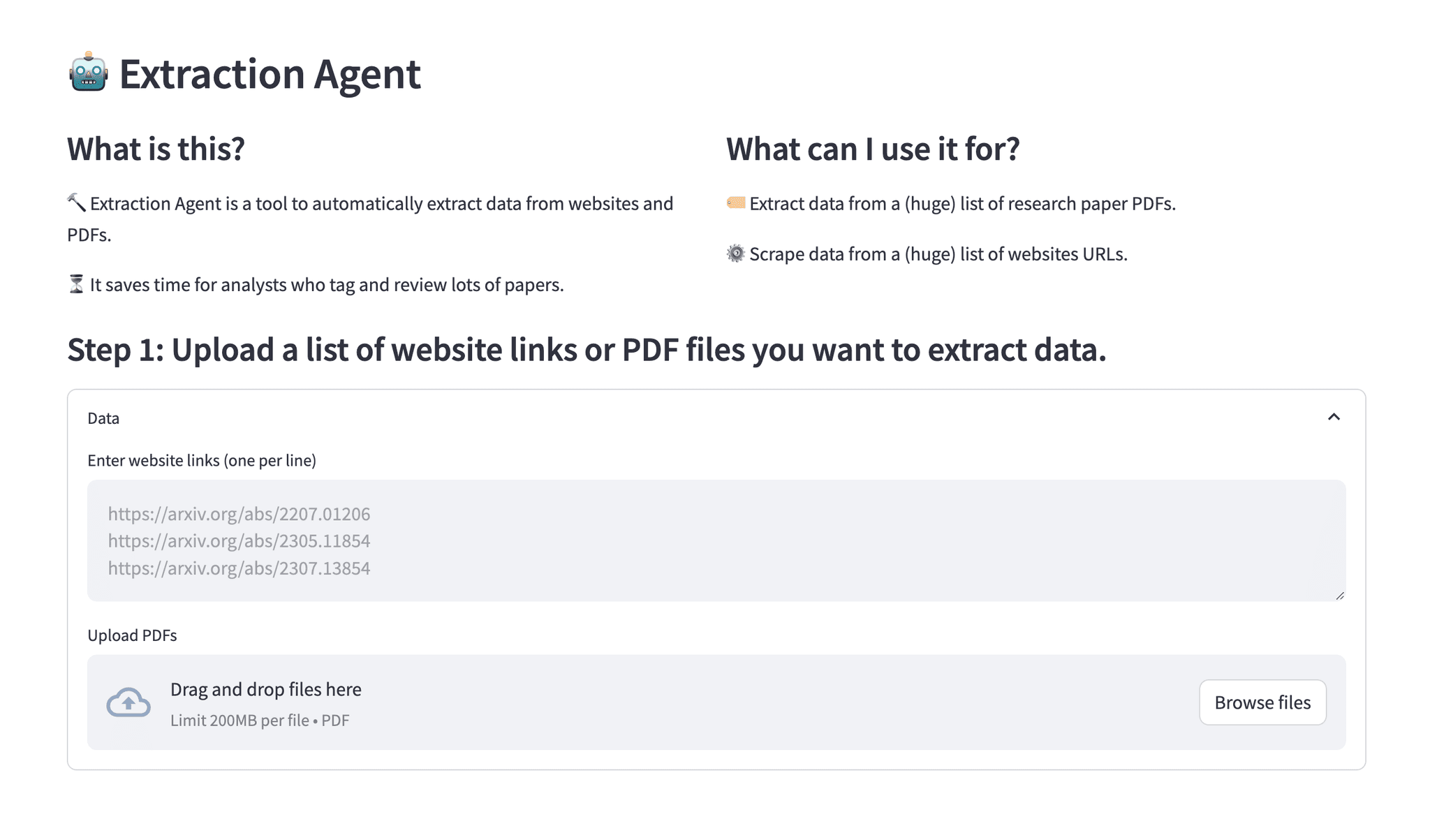Click the What can I use it for? heading

click(873, 149)
